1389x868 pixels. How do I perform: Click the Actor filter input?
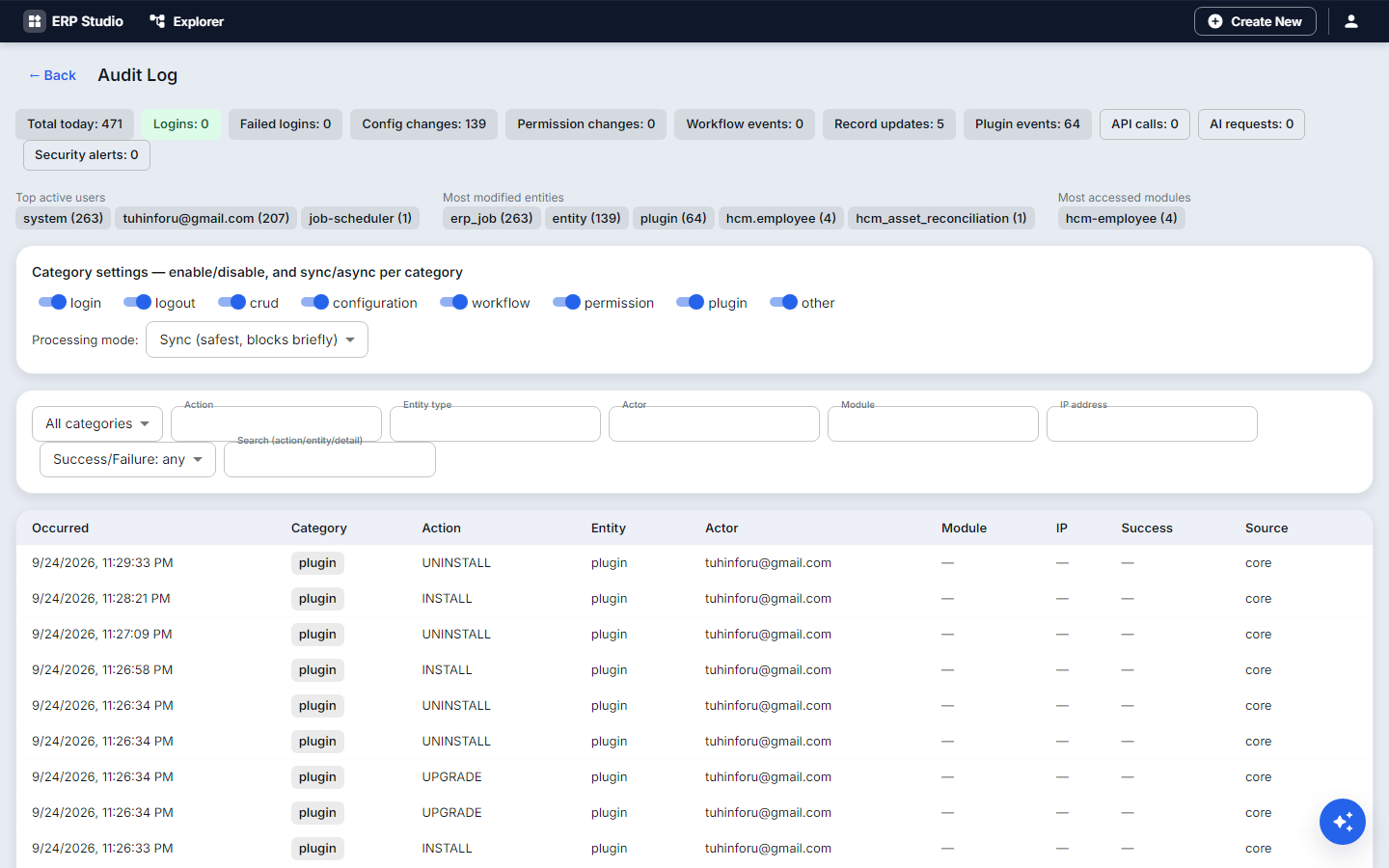tap(714, 423)
